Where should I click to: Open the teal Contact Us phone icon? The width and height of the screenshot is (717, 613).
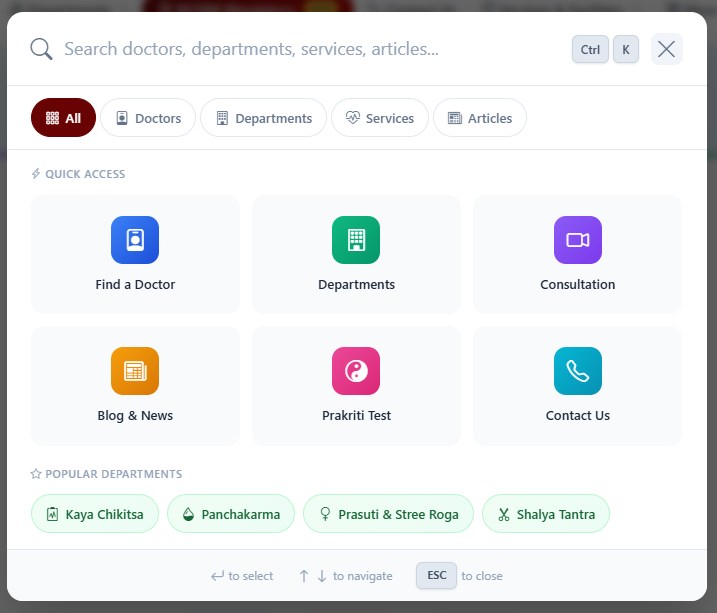point(577,371)
